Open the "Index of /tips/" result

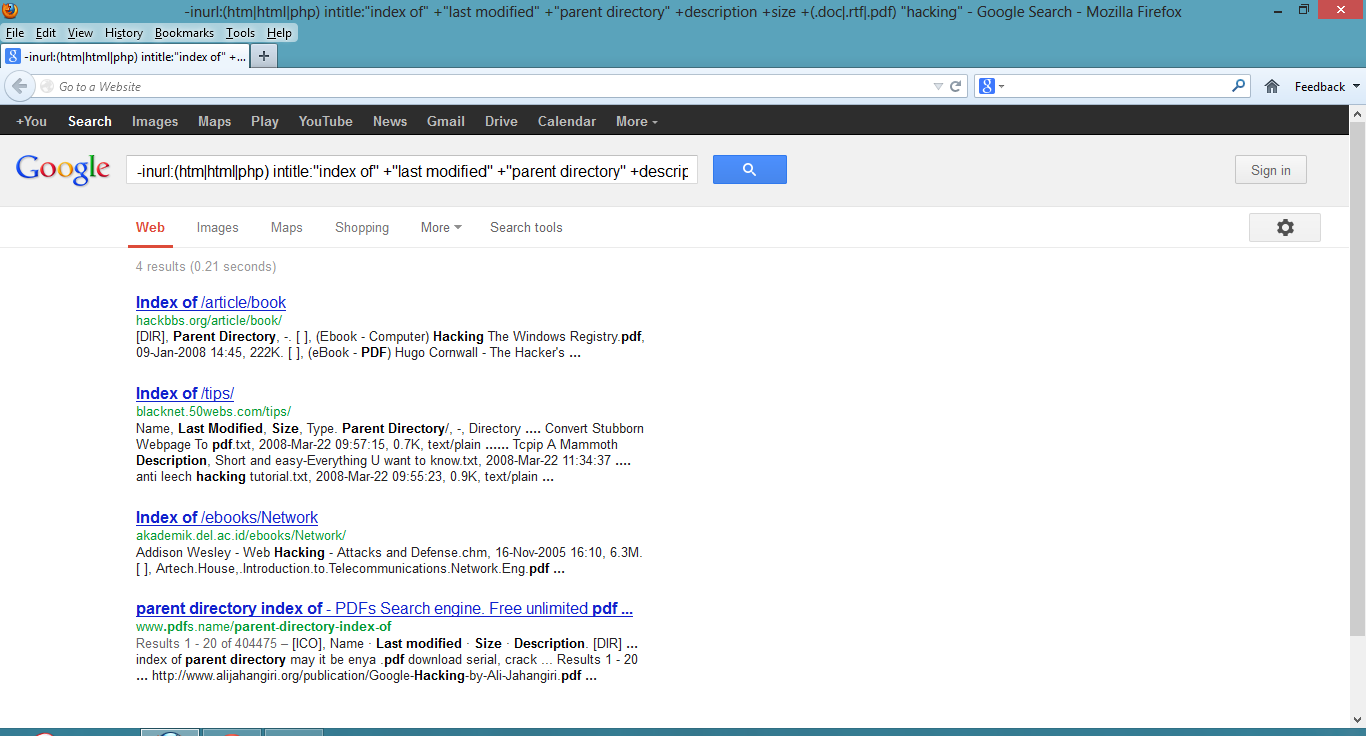tap(185, 393)
